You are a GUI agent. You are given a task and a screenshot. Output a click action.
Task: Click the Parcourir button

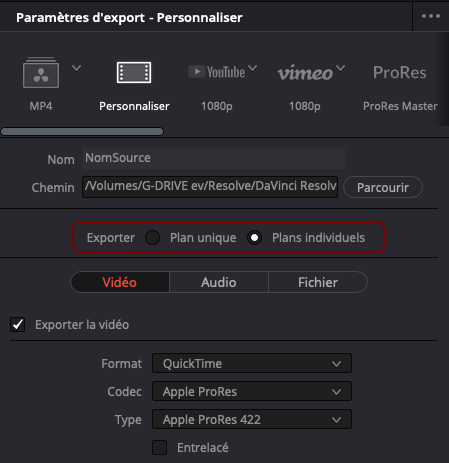[x=383, y=187]
